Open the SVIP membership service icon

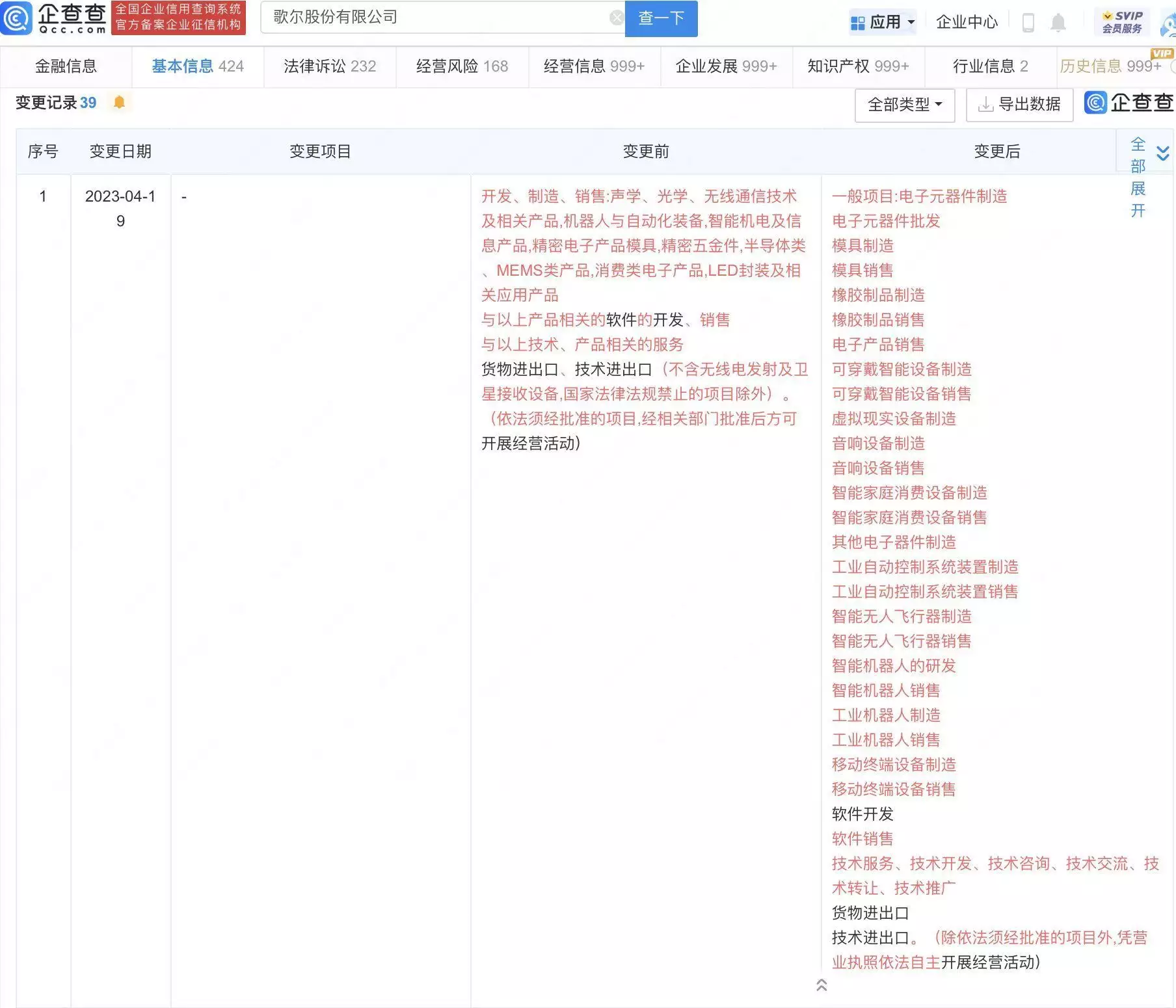1122,22
